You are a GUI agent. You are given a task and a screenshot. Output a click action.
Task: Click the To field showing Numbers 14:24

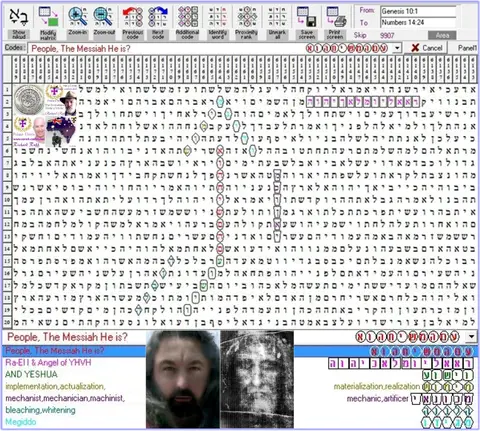418,22
